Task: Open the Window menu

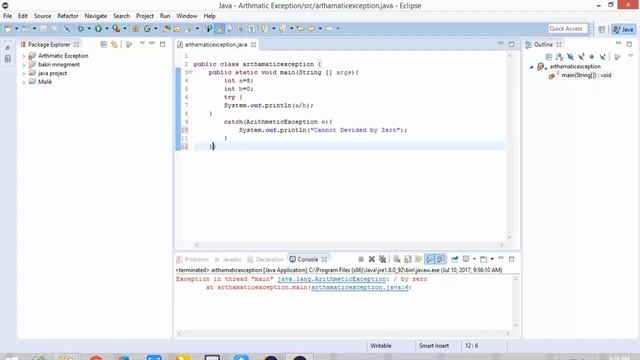Action: (x=187, y=16)
